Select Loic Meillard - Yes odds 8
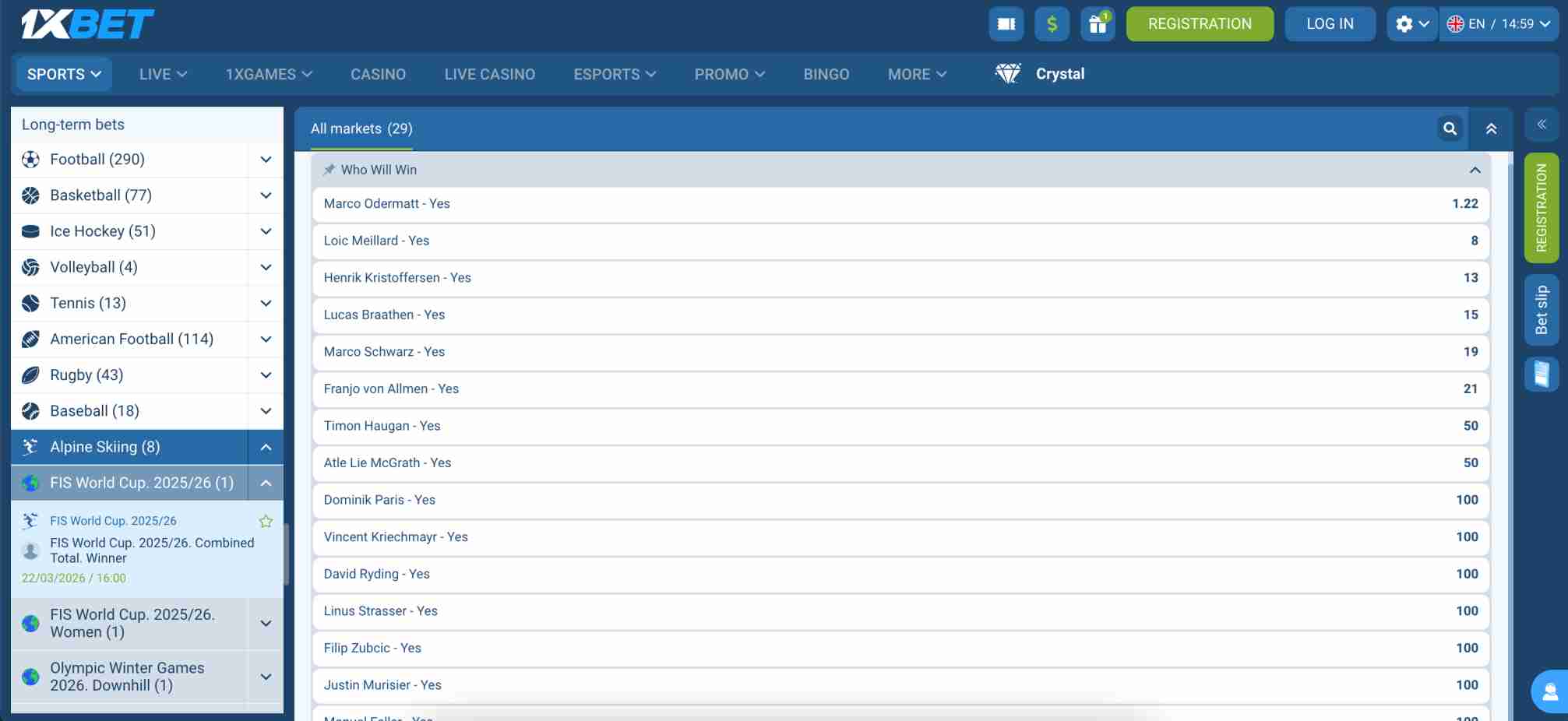This screenshot has height=721, width=1568. coord(901,241)
